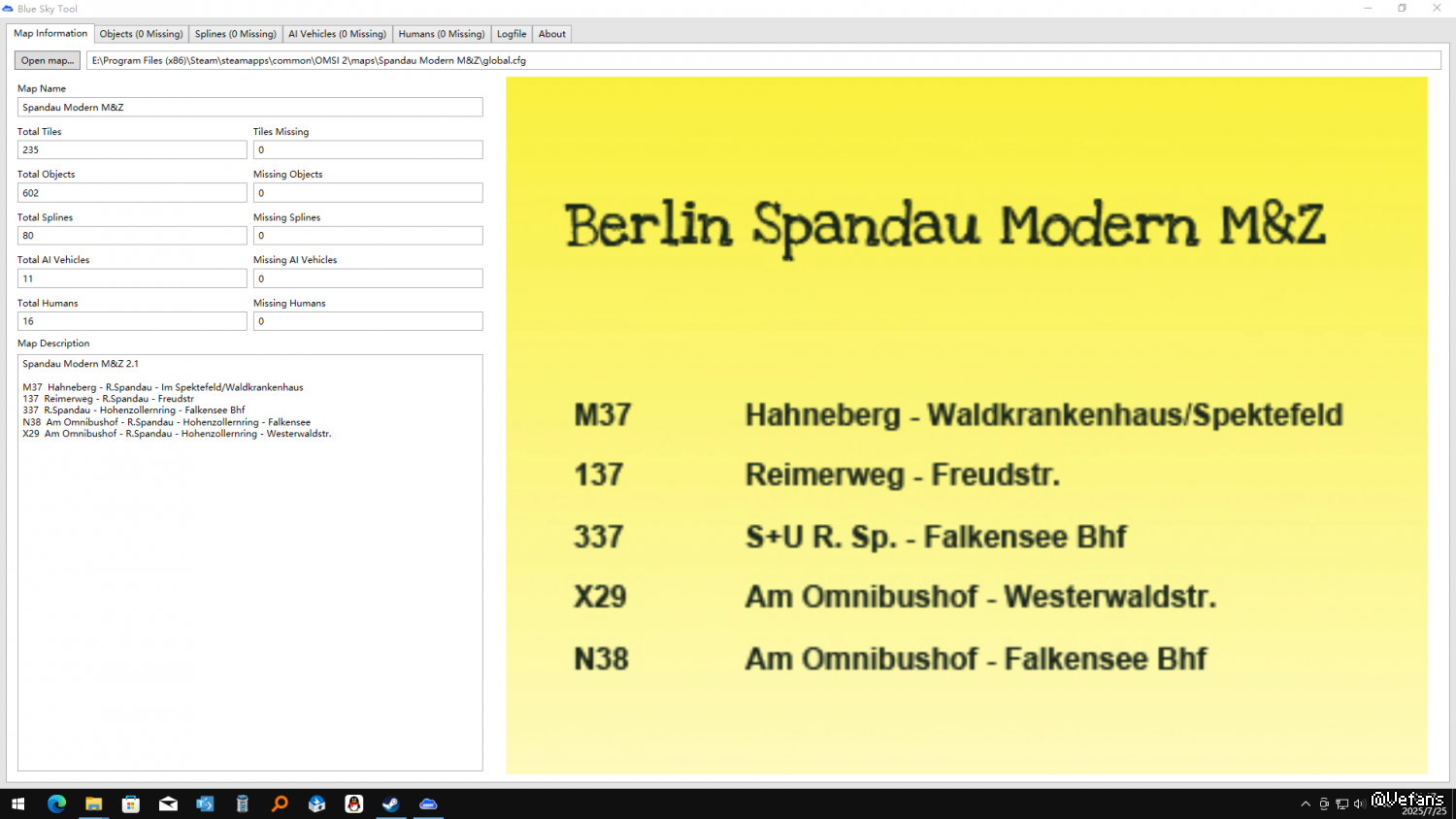1456x819 pixels.
Task: Click the global.cfg file path field
Action: (763, 60)
